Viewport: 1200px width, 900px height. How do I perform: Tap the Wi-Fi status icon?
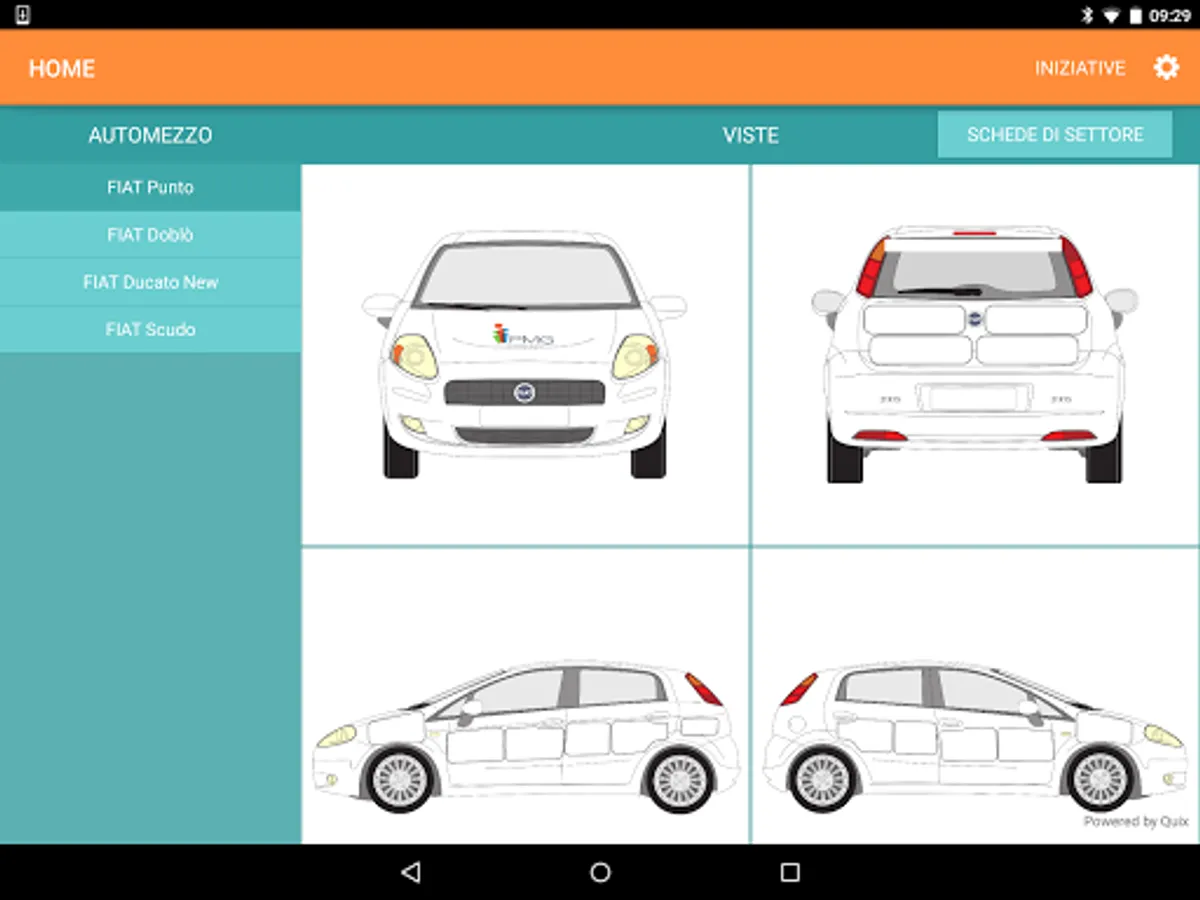(x=1111, y=15)
